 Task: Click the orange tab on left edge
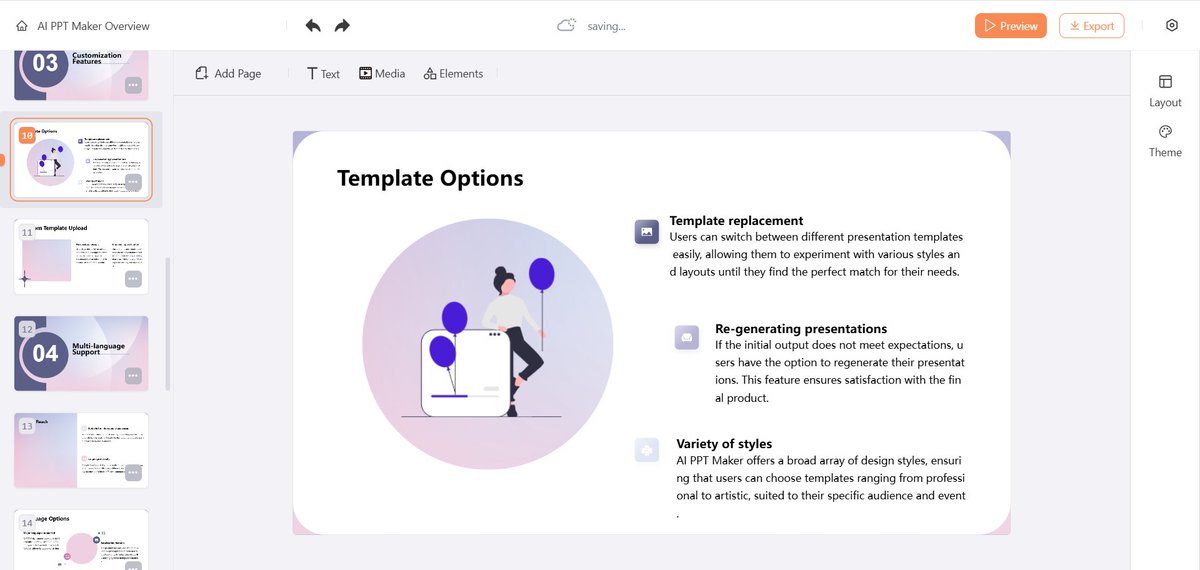pyautogui.click(x=2, y=160)
